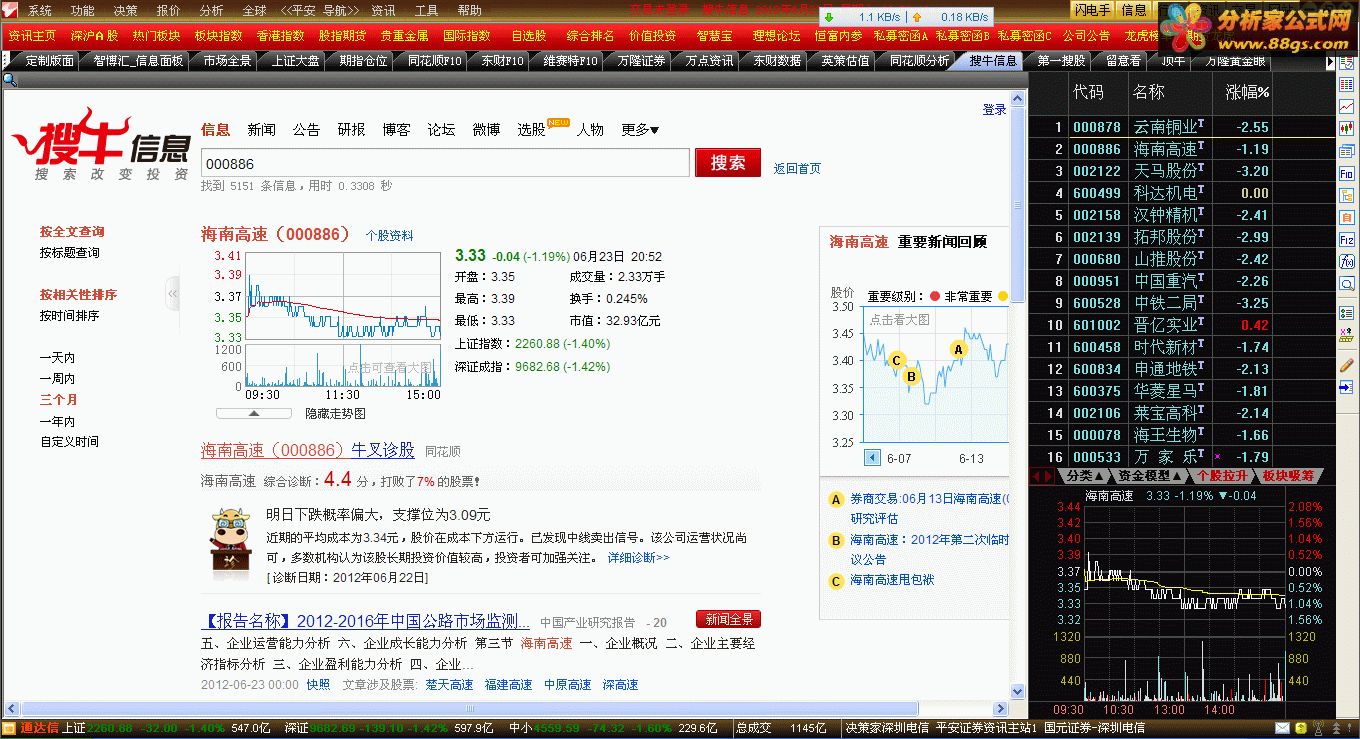Click the 闪电手 button
1360x739 pixels.
point(1093,10)
